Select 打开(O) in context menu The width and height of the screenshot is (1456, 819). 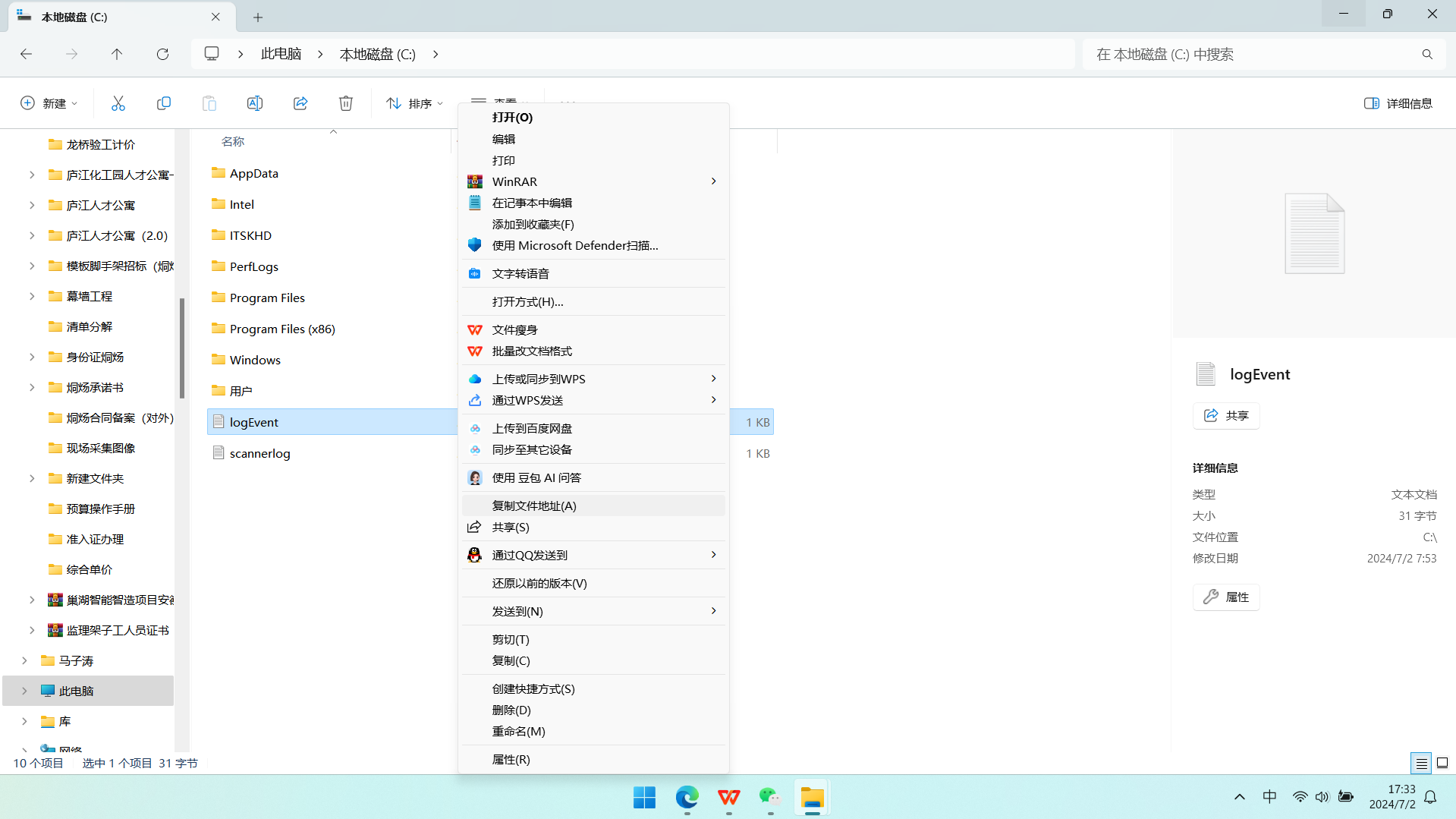[x=593, y=117]
